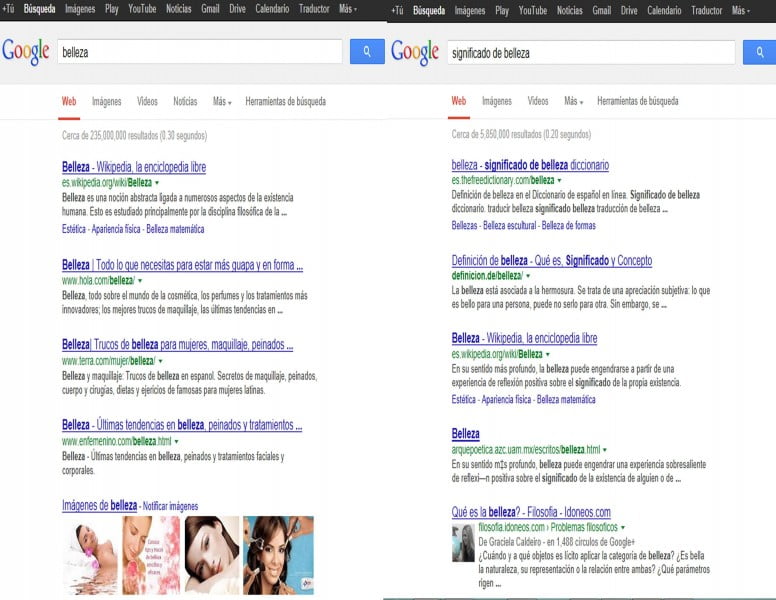Click Drive in the left top black bar
Screen dimensions: 776x600
click(x=237, y=9)
